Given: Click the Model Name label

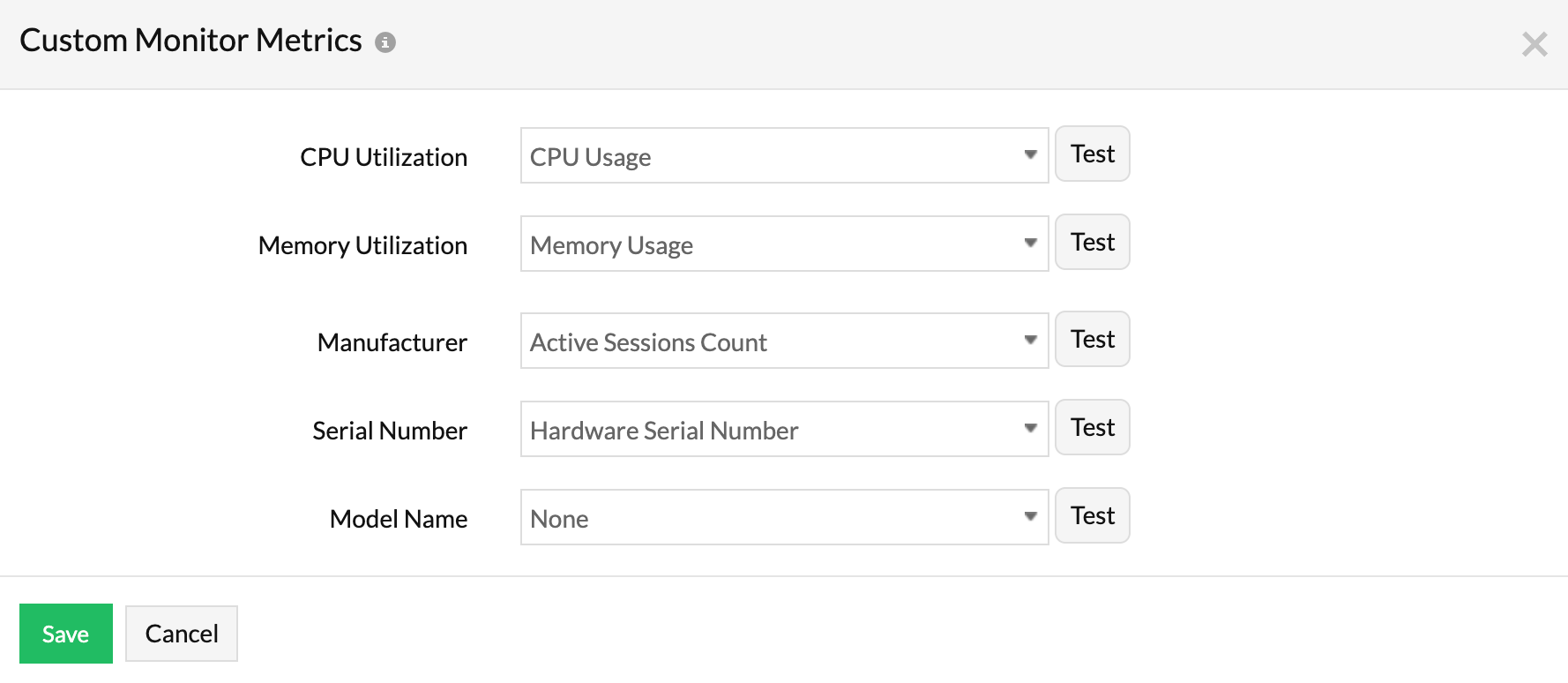Looking at the screenshot, I should pyautogui.click(x=399, y=519).
